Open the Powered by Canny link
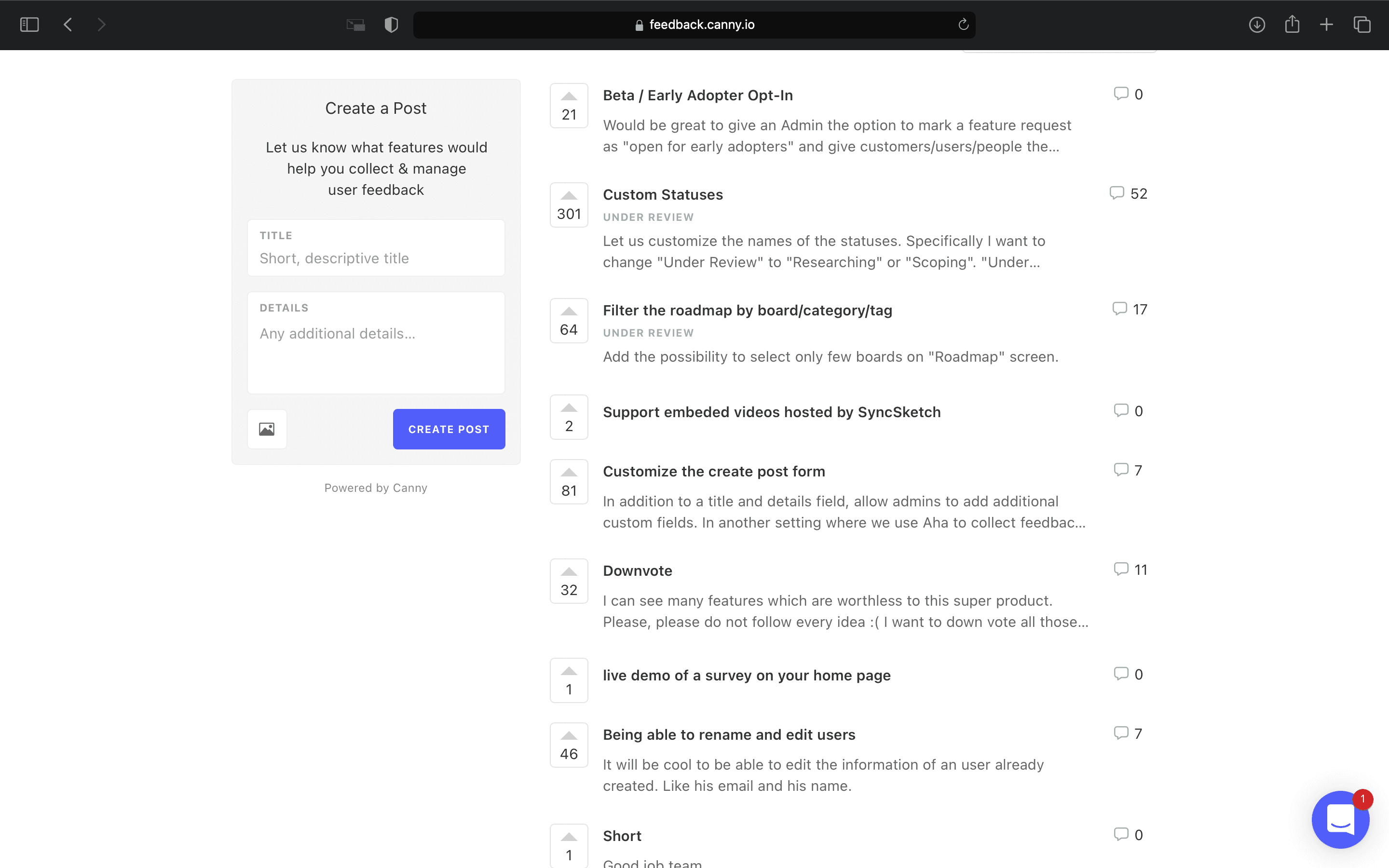The image size is (1389, 868). coord(376,488)
